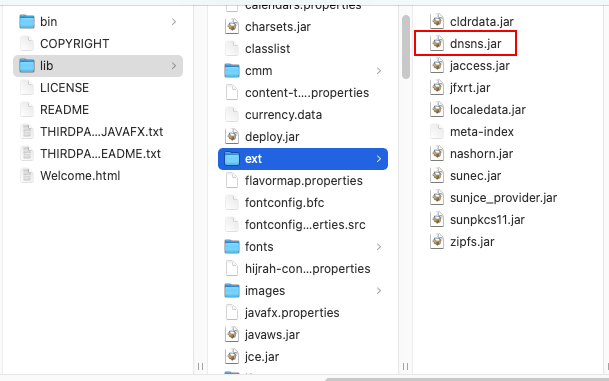Viewport: 609px width, 381px height.
Task: Expand the cmm folder chevron
Action: (379, 71)
